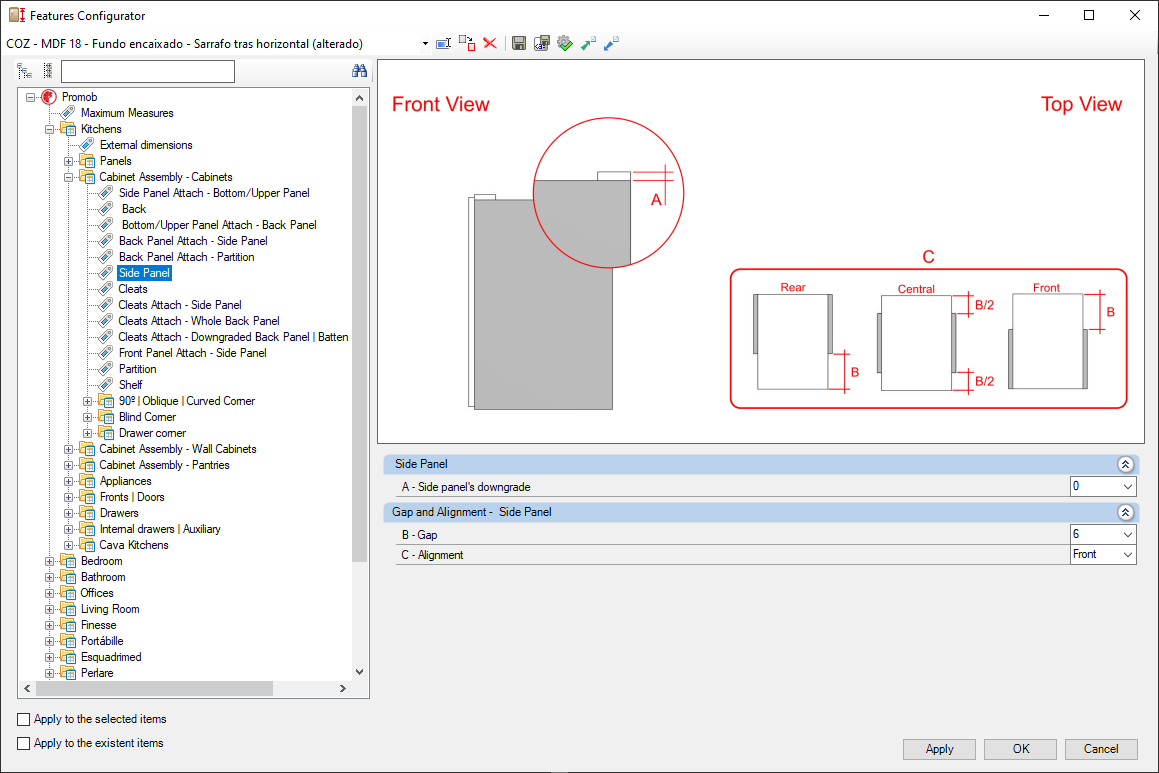
Task: Click the Cava Kitchens folder icon
Action: tap(87, 545)
